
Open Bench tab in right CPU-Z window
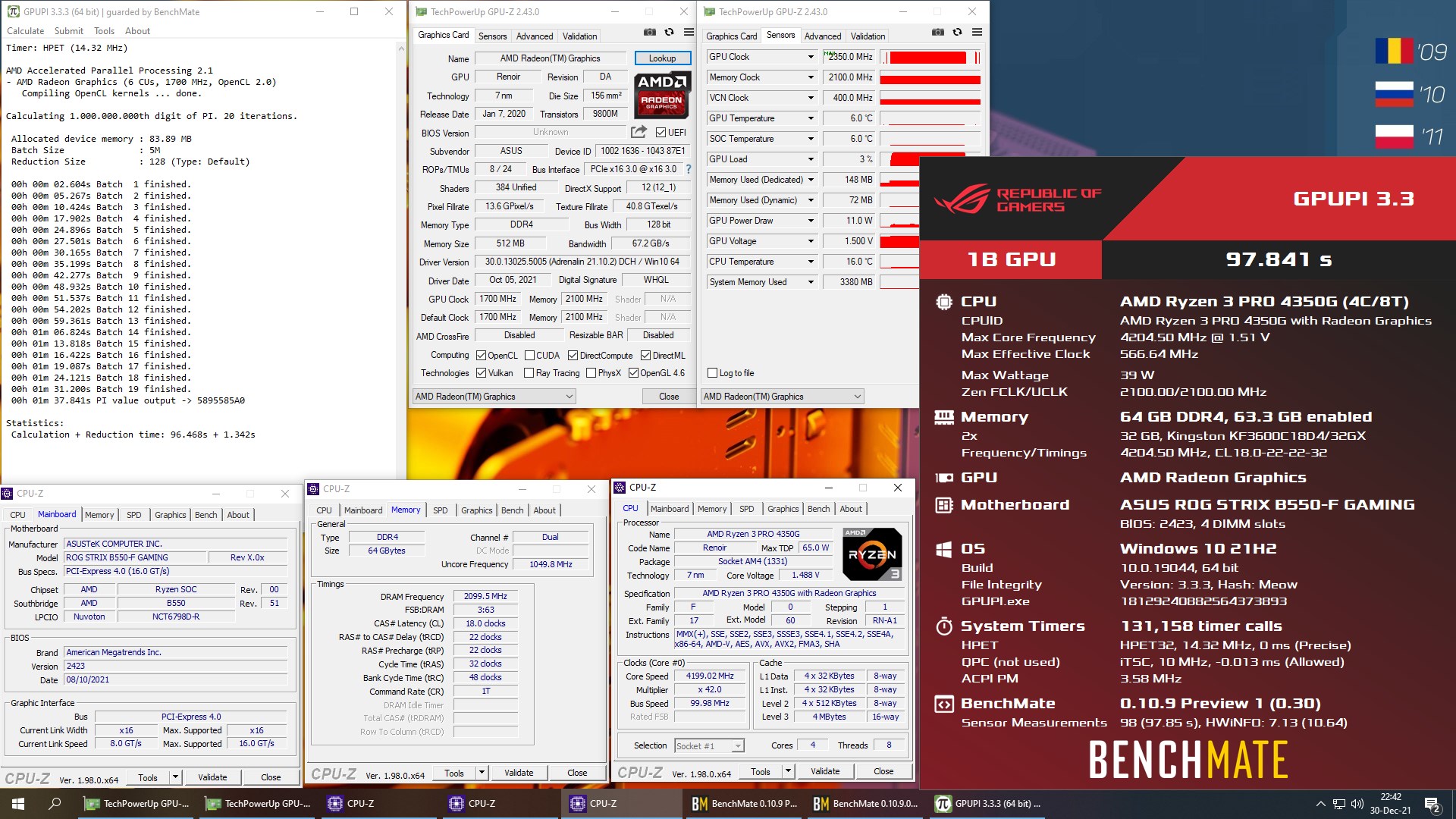pos(818,508)
